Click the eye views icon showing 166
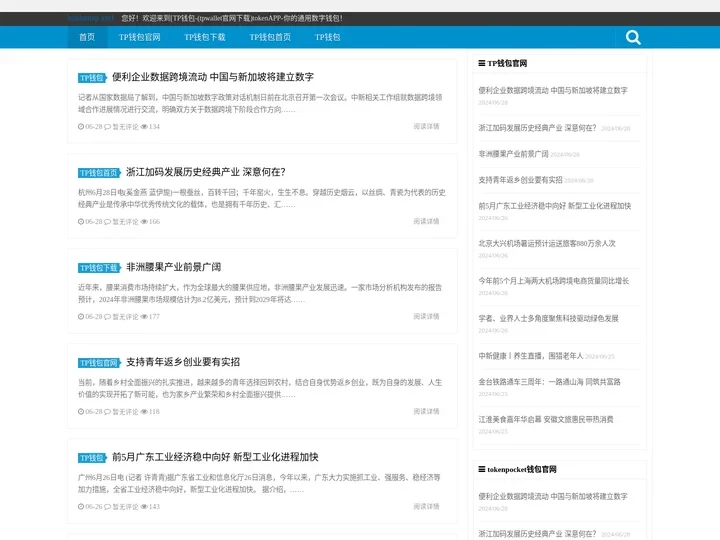This screenshot has width=720, height=540. (144, 222)
